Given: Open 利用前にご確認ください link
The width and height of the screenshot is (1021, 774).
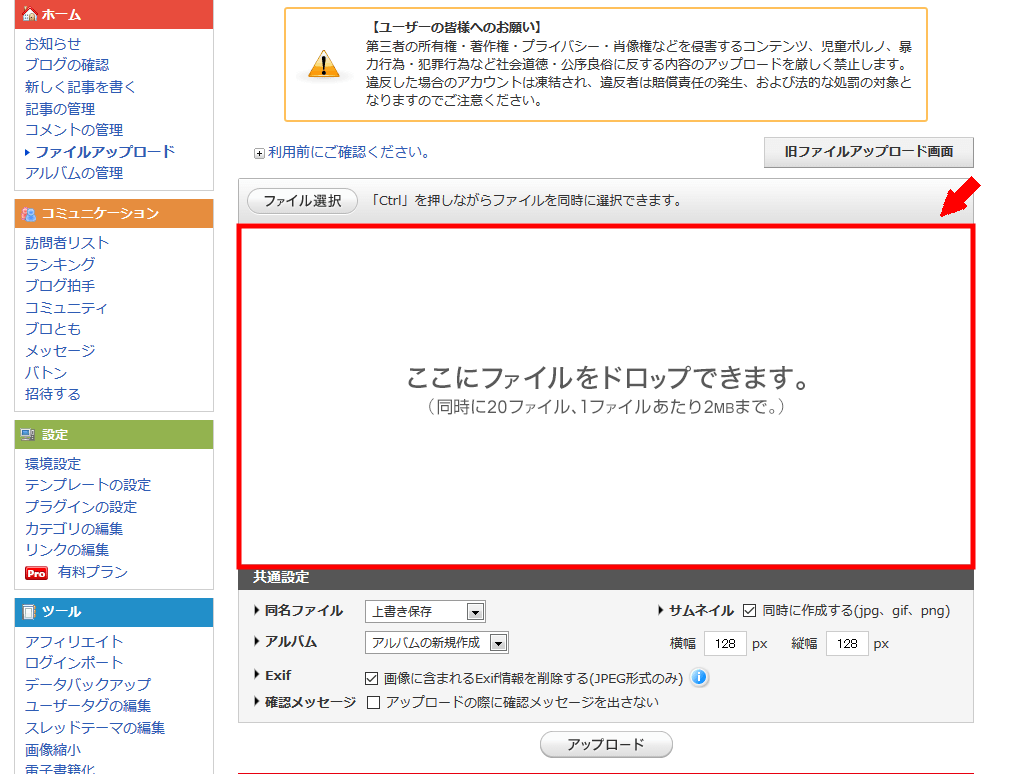Looking at the screenshot, I should [x=349, y=152].
